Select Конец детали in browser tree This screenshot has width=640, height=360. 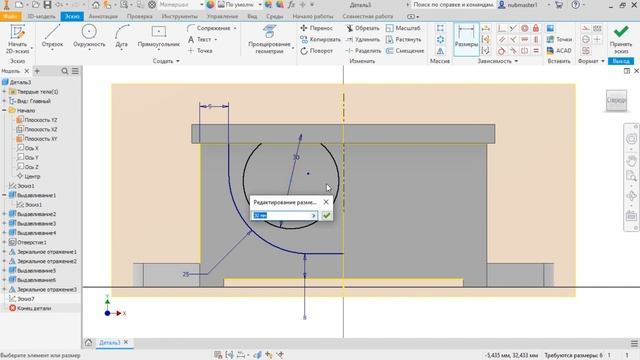point(30,308)
